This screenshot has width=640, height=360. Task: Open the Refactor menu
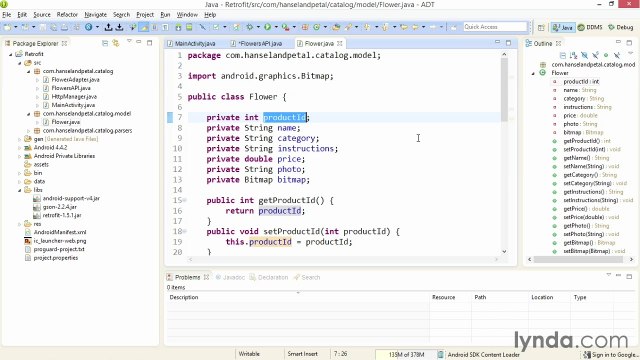click(67, 15)
